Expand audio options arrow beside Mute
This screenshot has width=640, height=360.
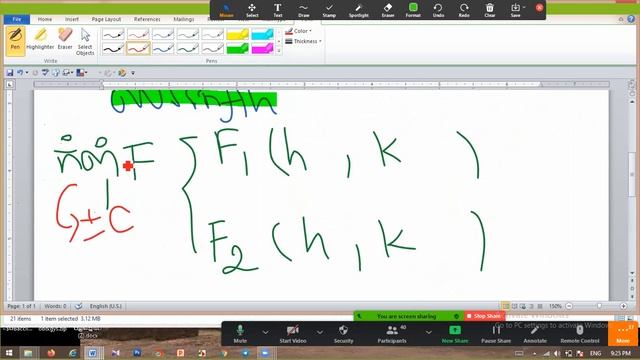pos(265,332)
